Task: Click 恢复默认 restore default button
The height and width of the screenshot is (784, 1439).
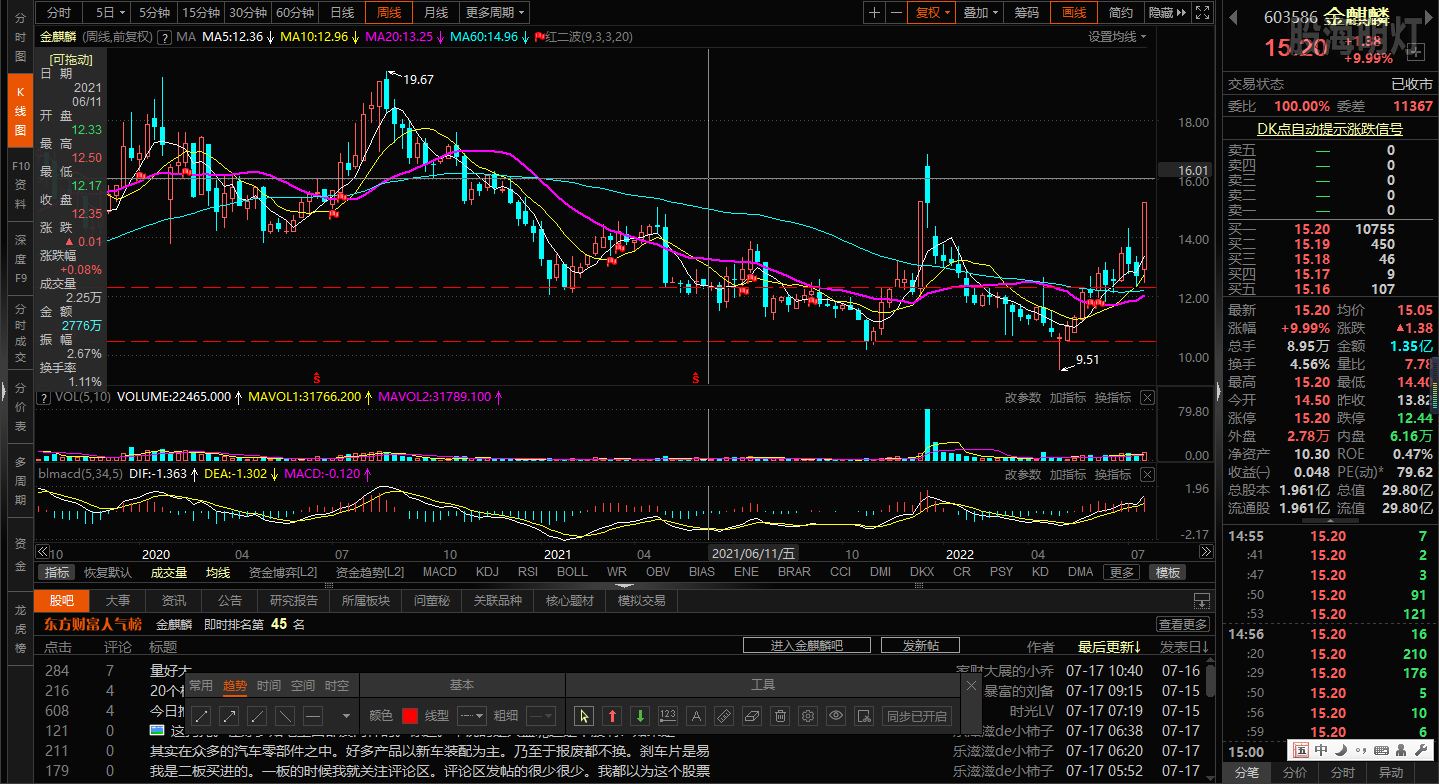Action: tap(107, 572)
